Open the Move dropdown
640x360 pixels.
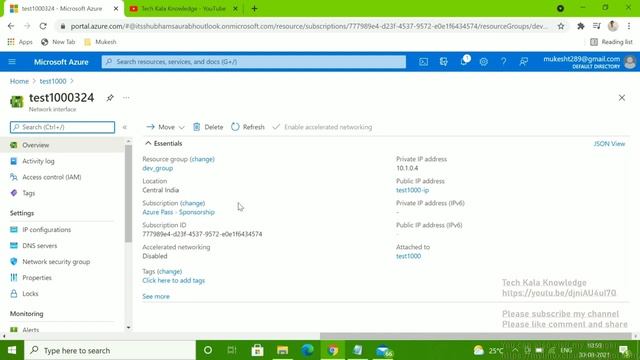pyautogui.click(x=165, y=127)
